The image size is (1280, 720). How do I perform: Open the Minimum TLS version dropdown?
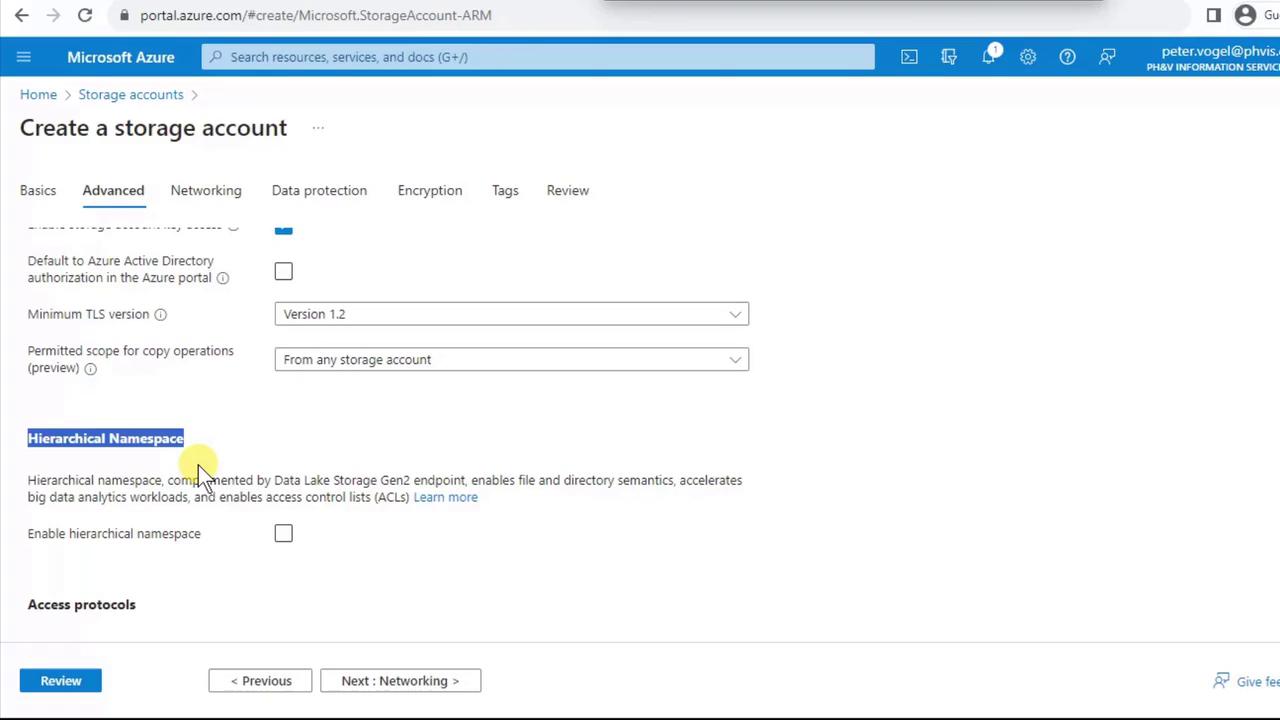[511, 314]
